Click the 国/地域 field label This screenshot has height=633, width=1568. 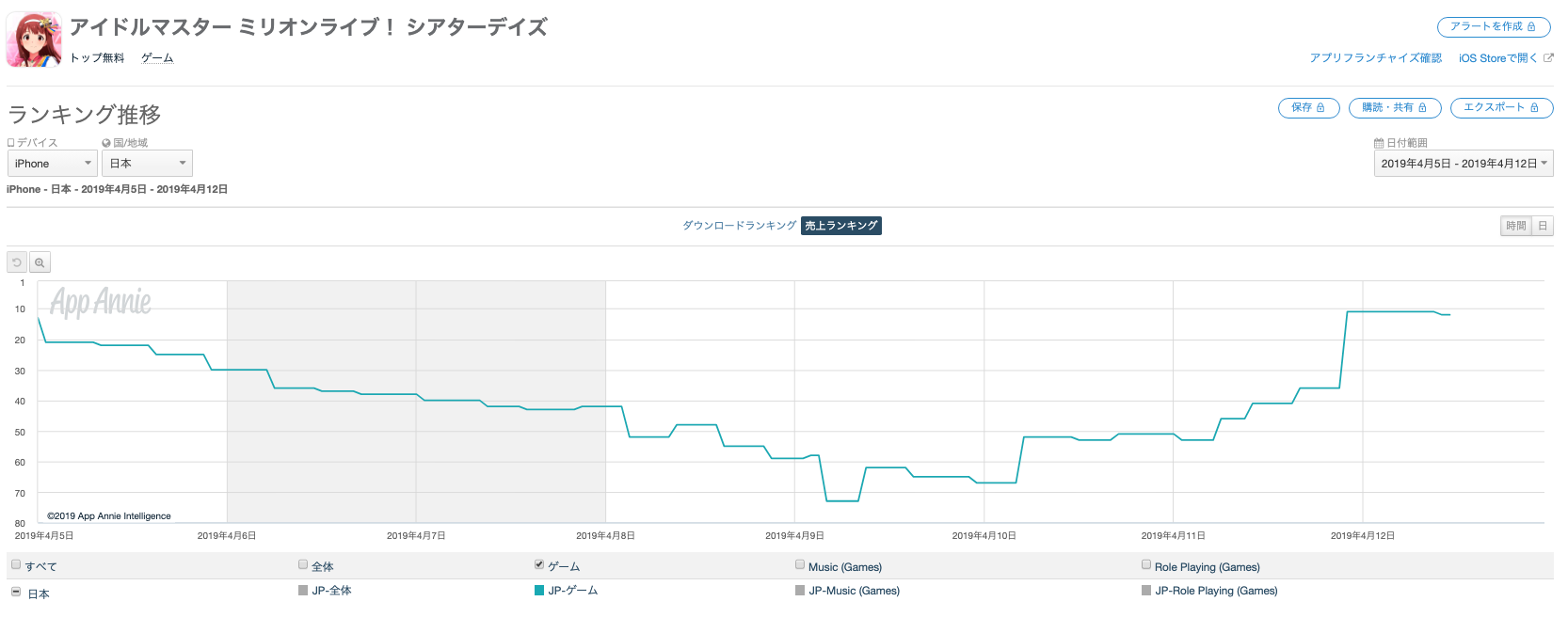click(x=125, y=143)
